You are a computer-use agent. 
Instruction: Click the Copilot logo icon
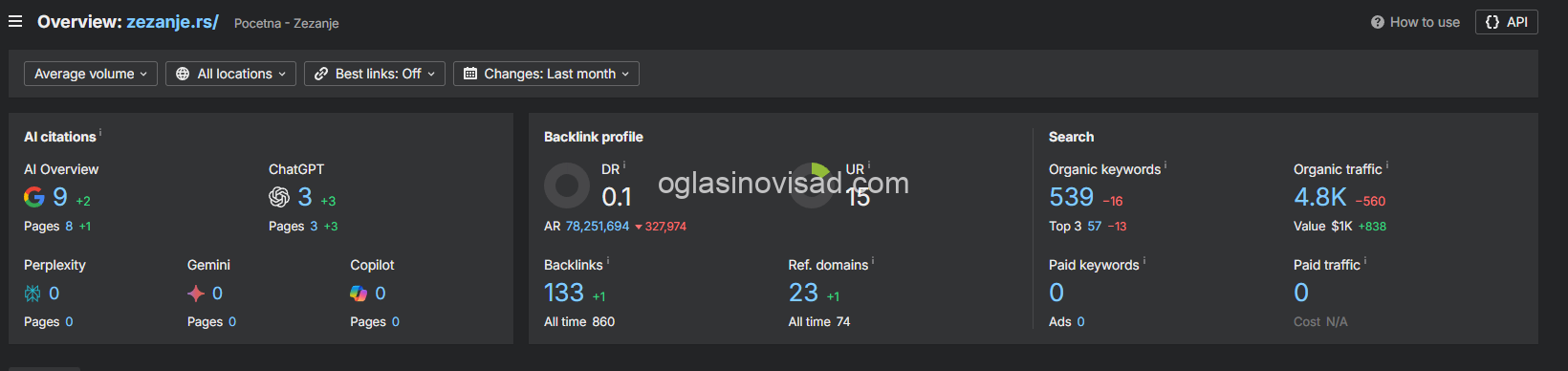359,294
